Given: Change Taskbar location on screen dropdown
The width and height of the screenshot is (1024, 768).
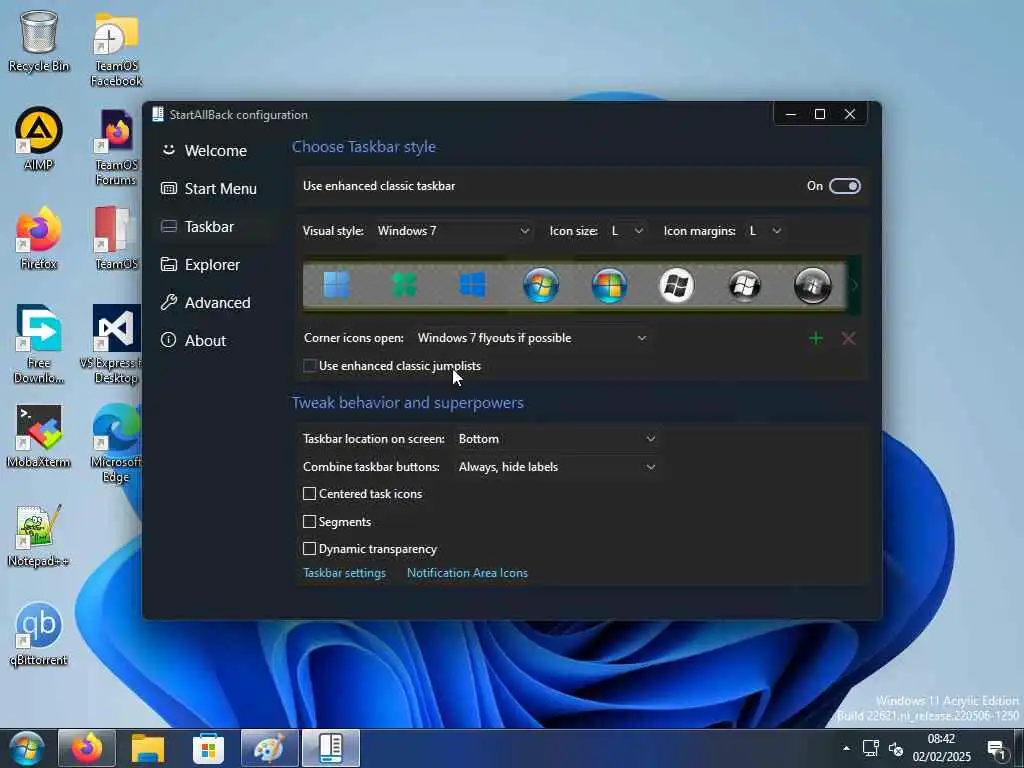Looking at the screenshot, I should click(556, 439).
